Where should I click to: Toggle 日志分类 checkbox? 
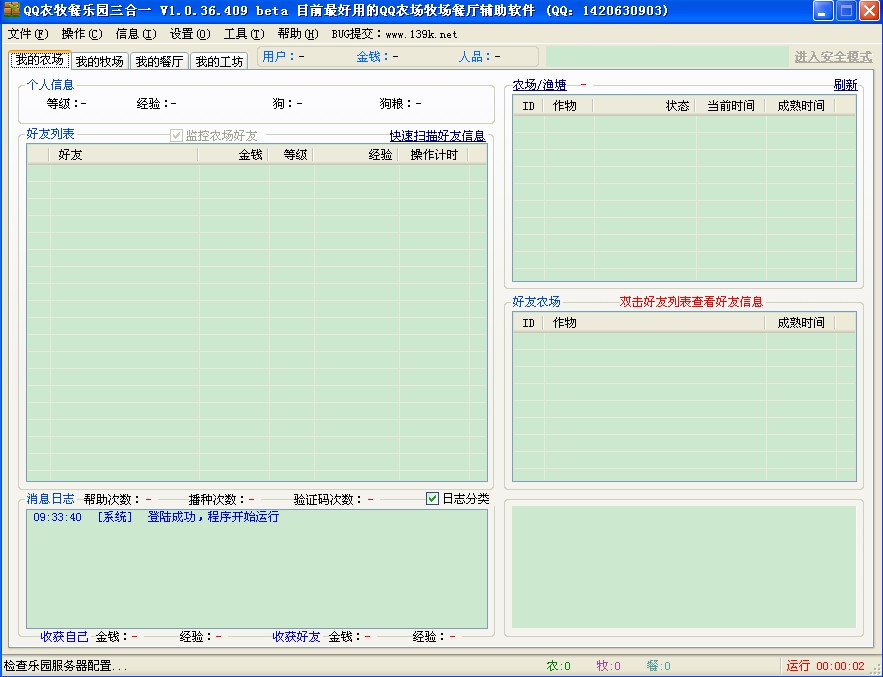(x=457, y=498)
